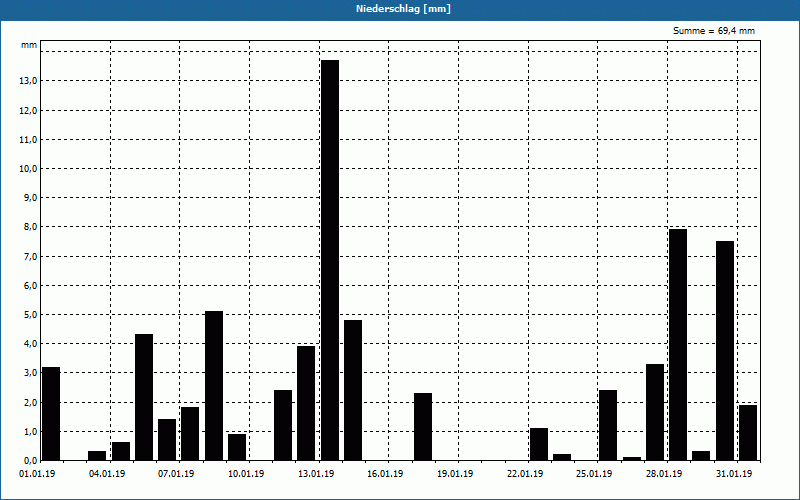Select the 31.01.19 date label

pyautogui.click(x=734, y=474)
